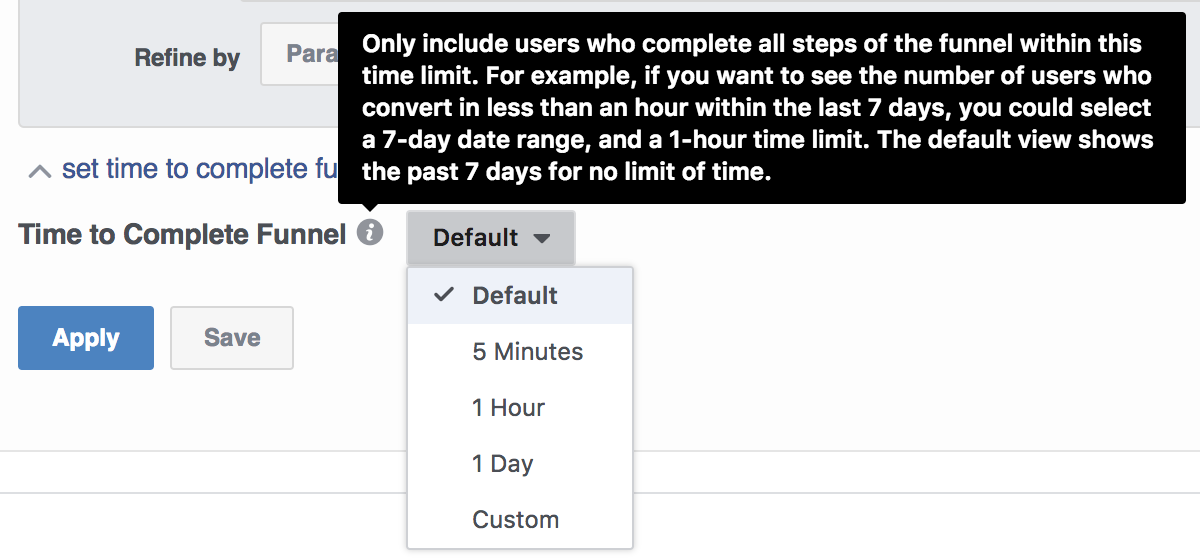
Task: Apply the funnel settings with the blue button
Action: (86, 338)
